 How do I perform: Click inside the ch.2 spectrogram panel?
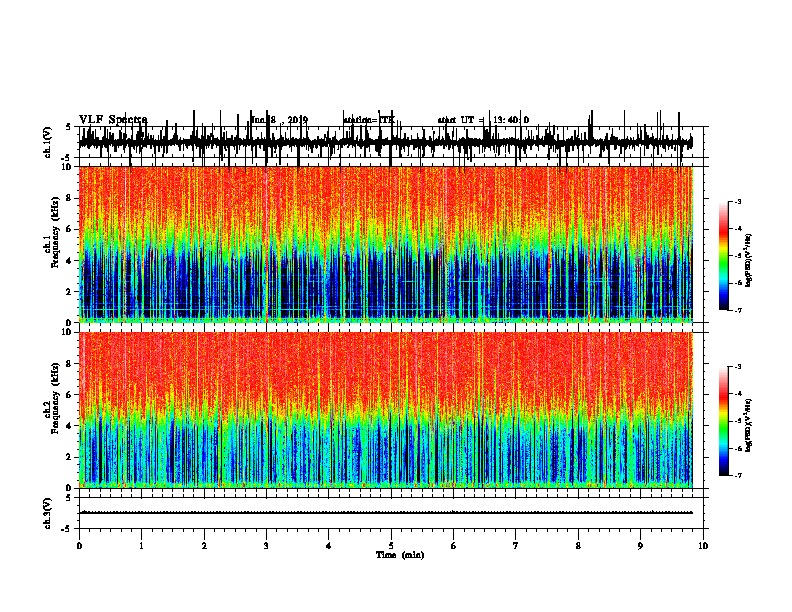386,410
